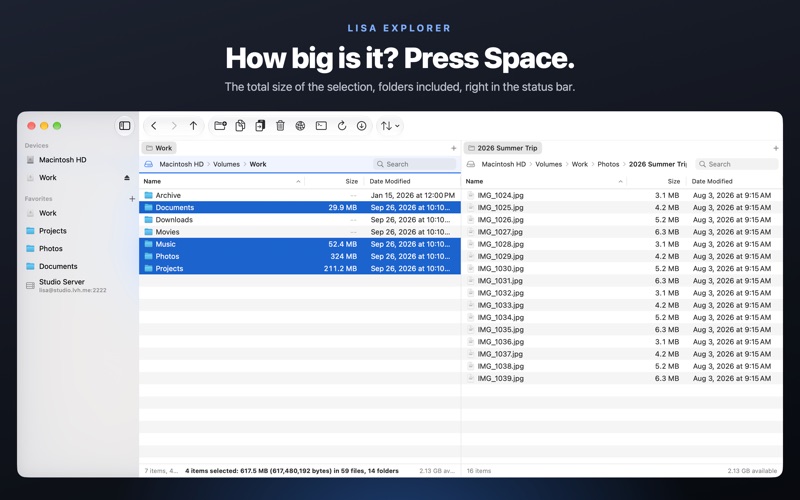Select the Archive folder row

300,195
